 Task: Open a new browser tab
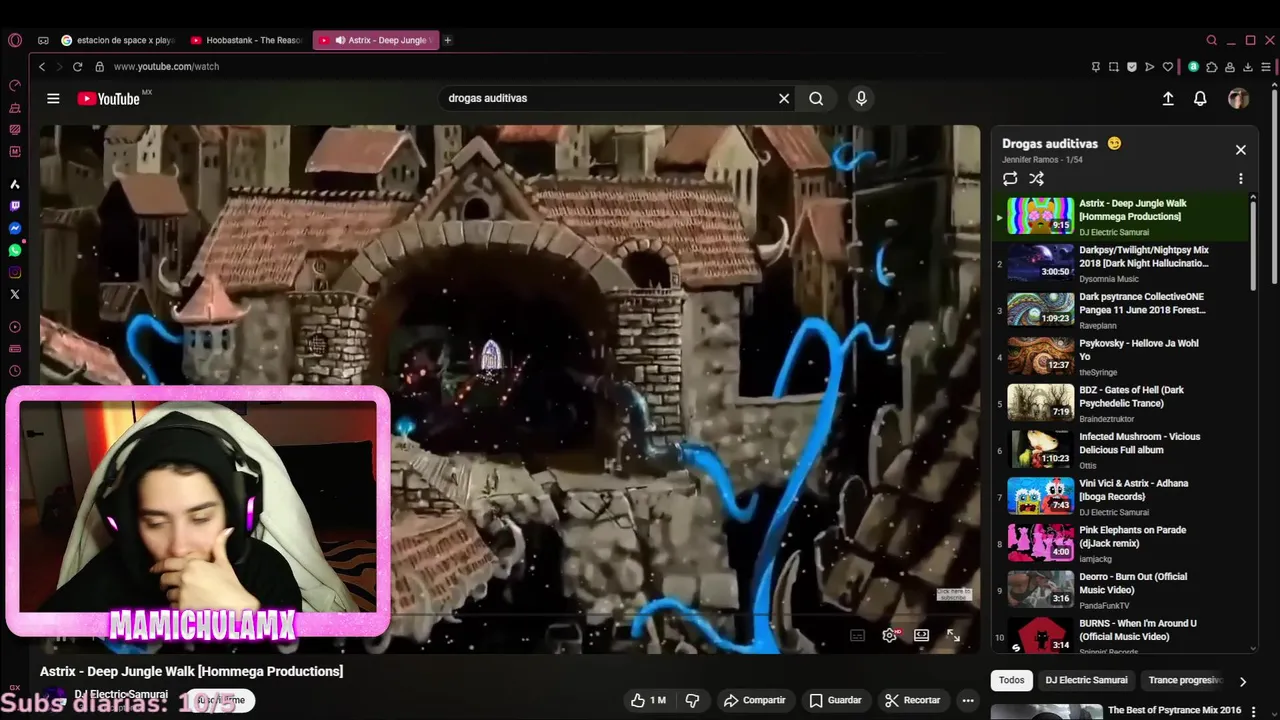(x=447, y=40)
